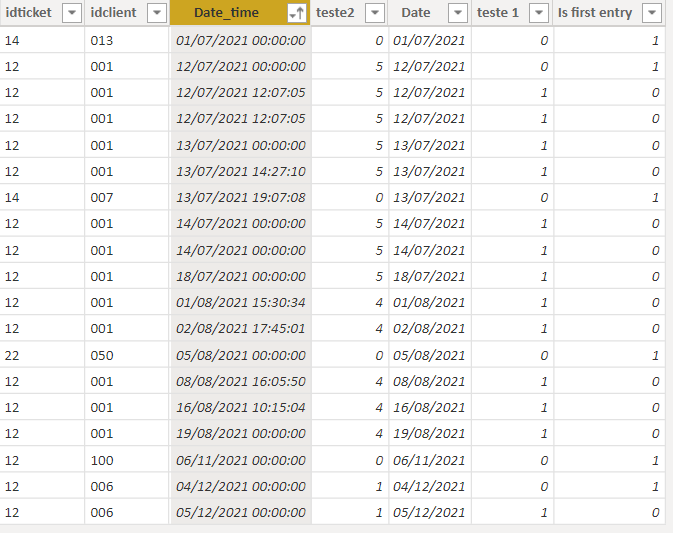Open the Date column filter dropdown
This screenshot has height=533, width=673.
point(458,13)
